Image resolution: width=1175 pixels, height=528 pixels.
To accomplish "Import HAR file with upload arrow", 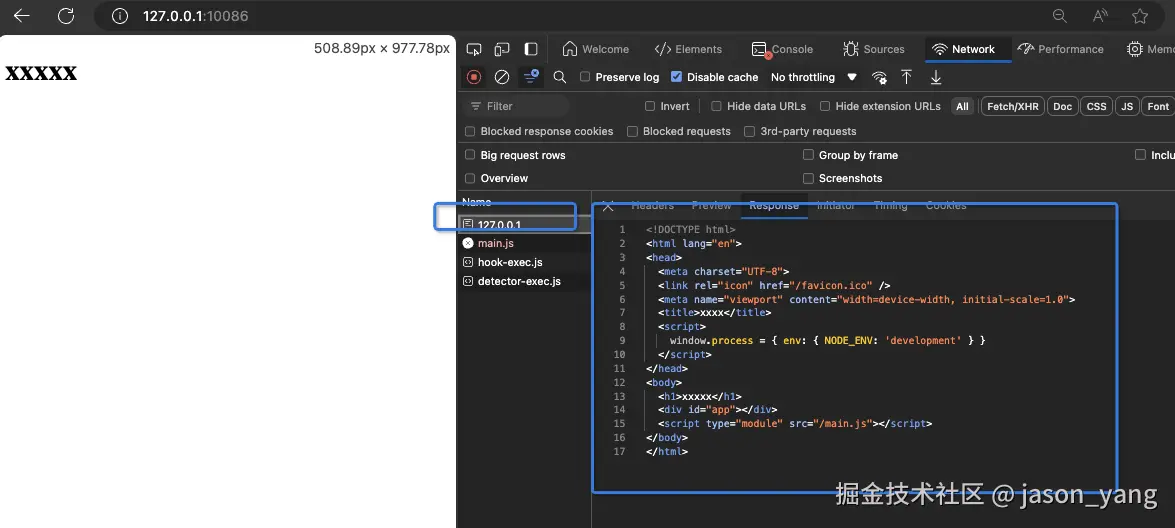I will pyautogui.click(x=907, y=77).
